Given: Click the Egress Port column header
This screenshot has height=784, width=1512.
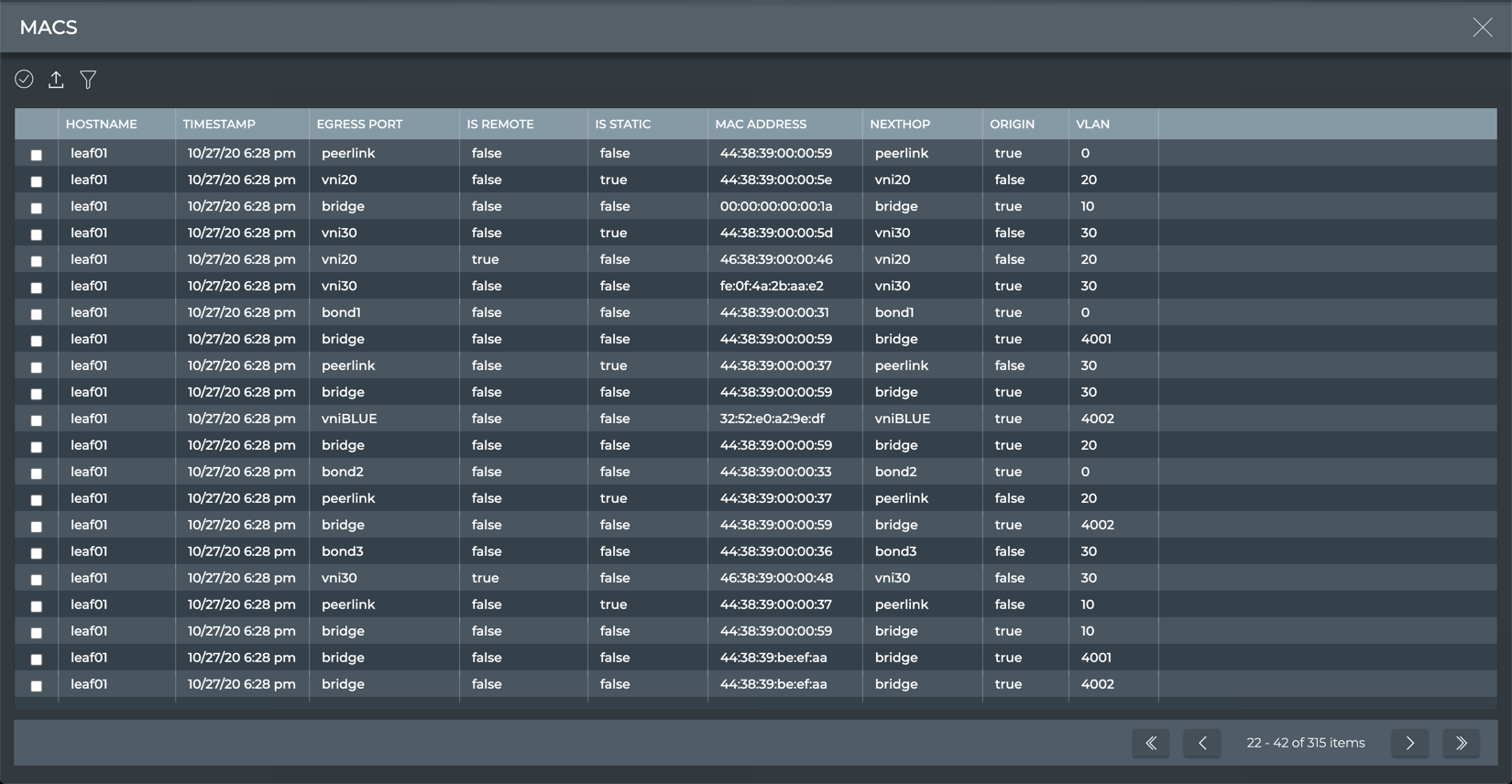Looking at the screenshot, I should (x=359, y=124).
